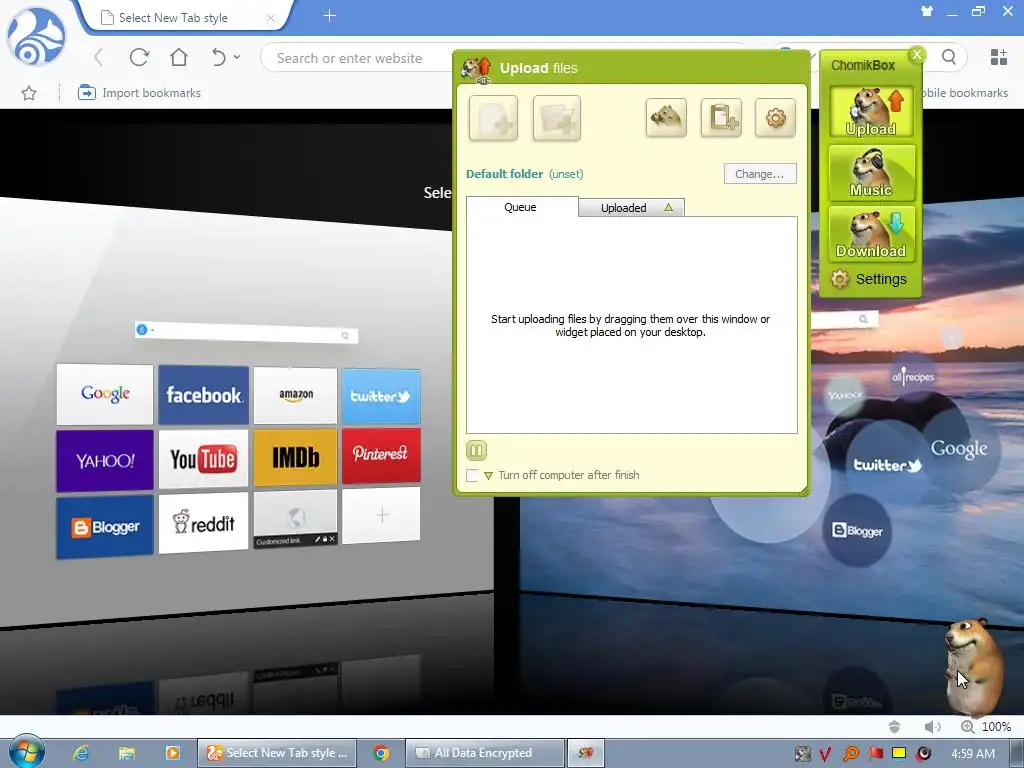This screenshot has height=768, width=1024.
Task: Click the bookmark star icon
Action: (x=29, y=93)
